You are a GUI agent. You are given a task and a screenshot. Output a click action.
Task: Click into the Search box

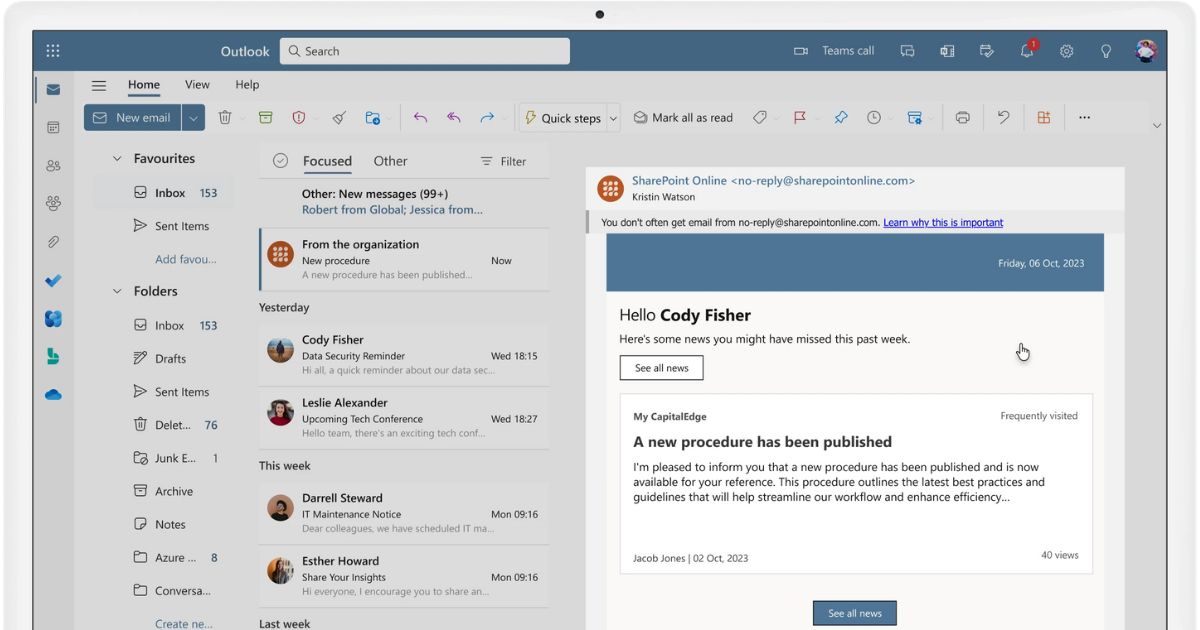[425, 51]
